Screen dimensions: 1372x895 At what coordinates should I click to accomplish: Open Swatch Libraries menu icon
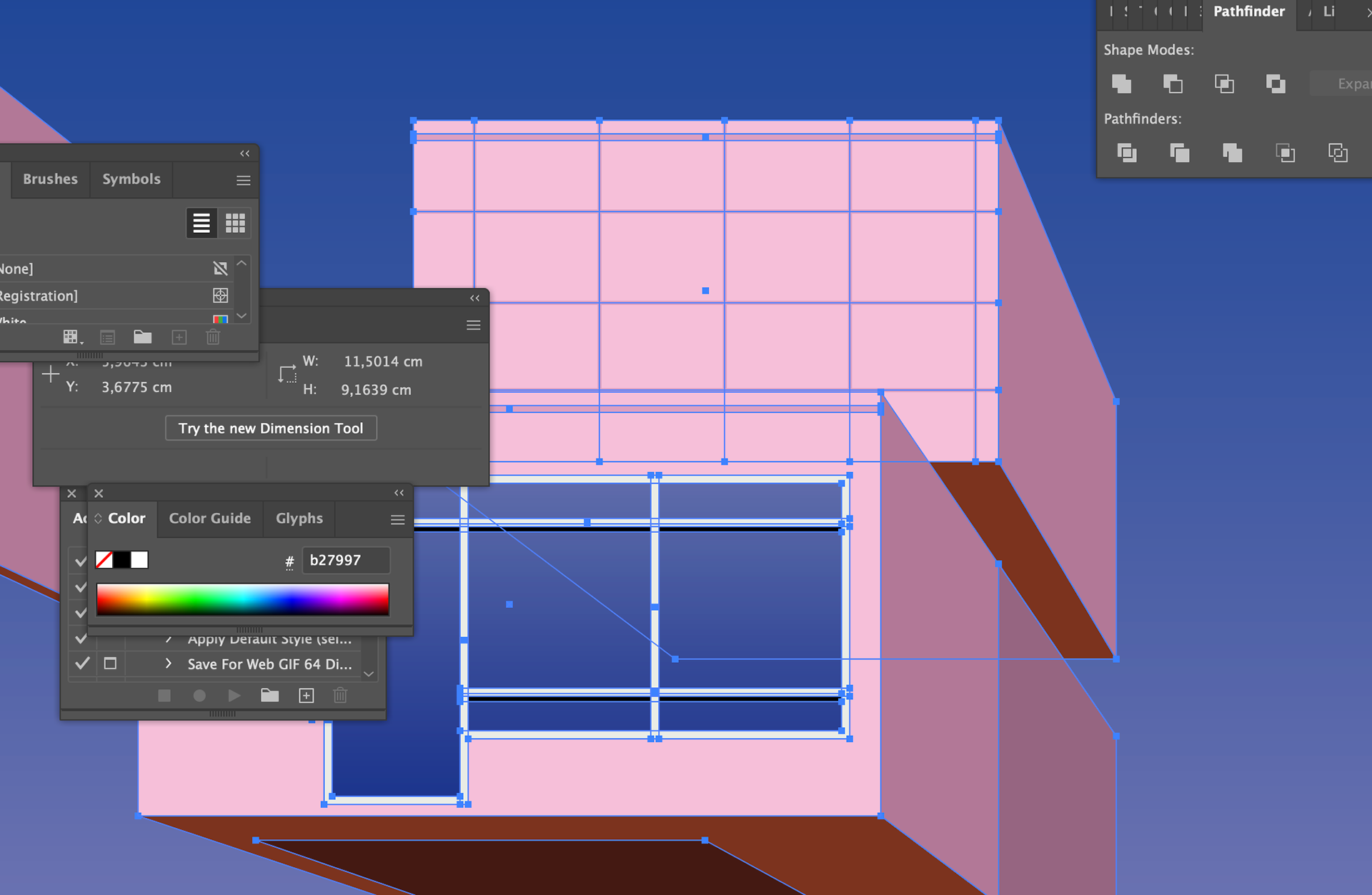71,337
